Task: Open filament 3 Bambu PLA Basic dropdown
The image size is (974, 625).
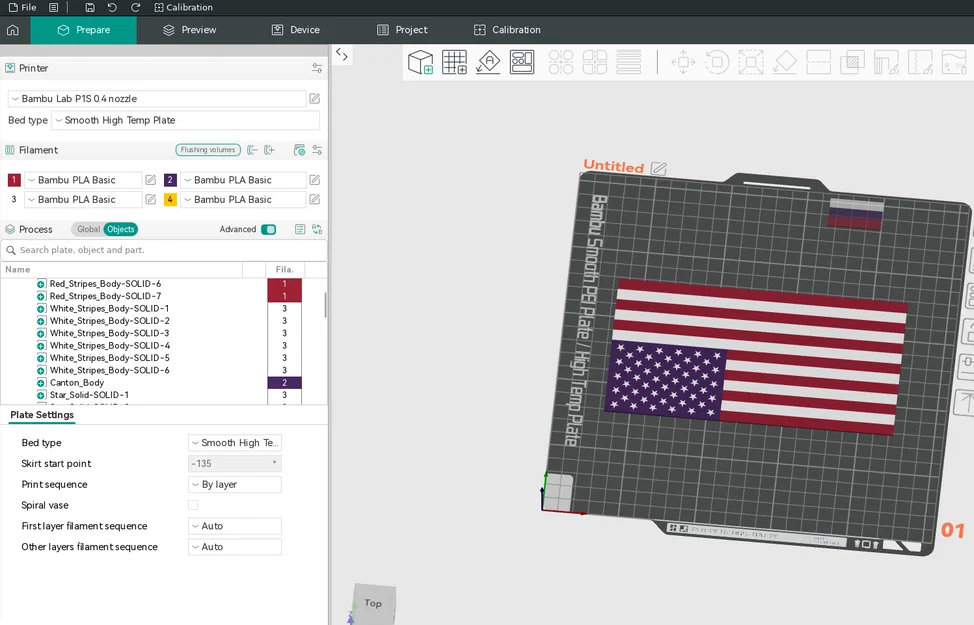Action: (83, 199)
